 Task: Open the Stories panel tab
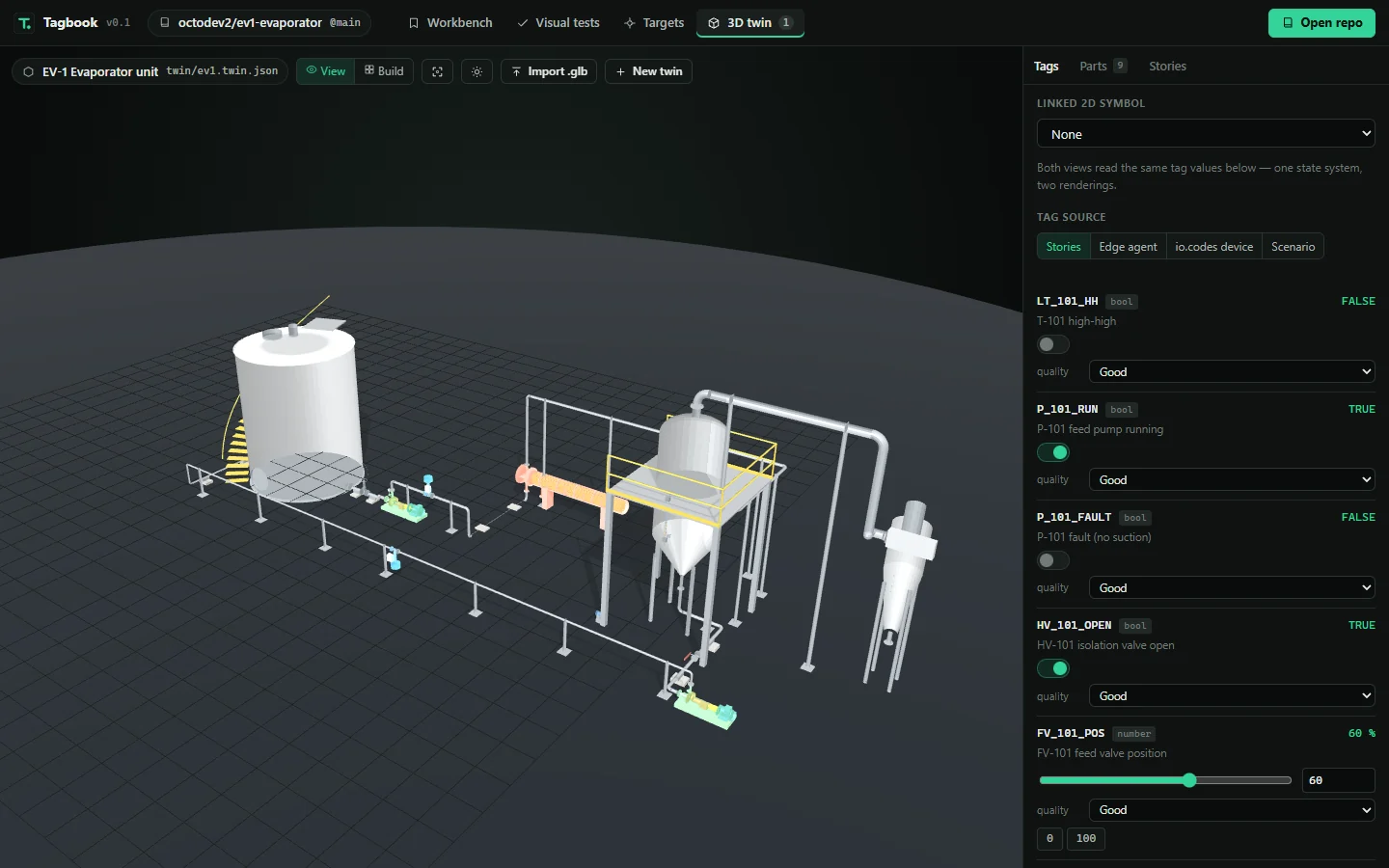click(1167, 67)
